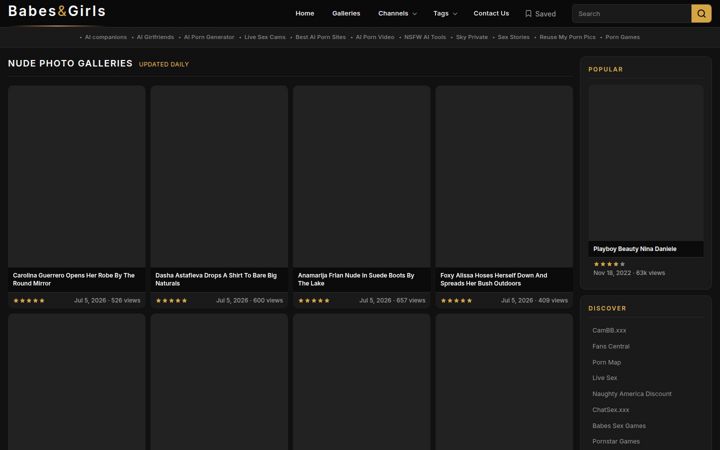The height and width of the screenshot is (450, 720).
Task: Click the 'Nov 18, 2022 · 63k views' text
Action: pyautogui.click(x=629, y=273)
